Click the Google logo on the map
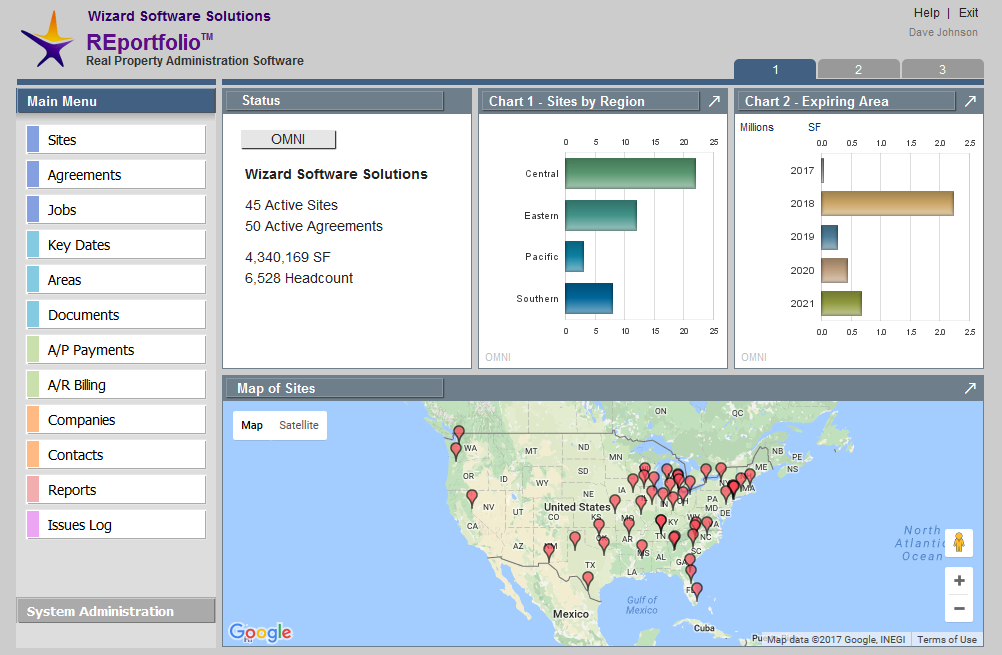The image size is (1002, 655). tap(260, 632)
